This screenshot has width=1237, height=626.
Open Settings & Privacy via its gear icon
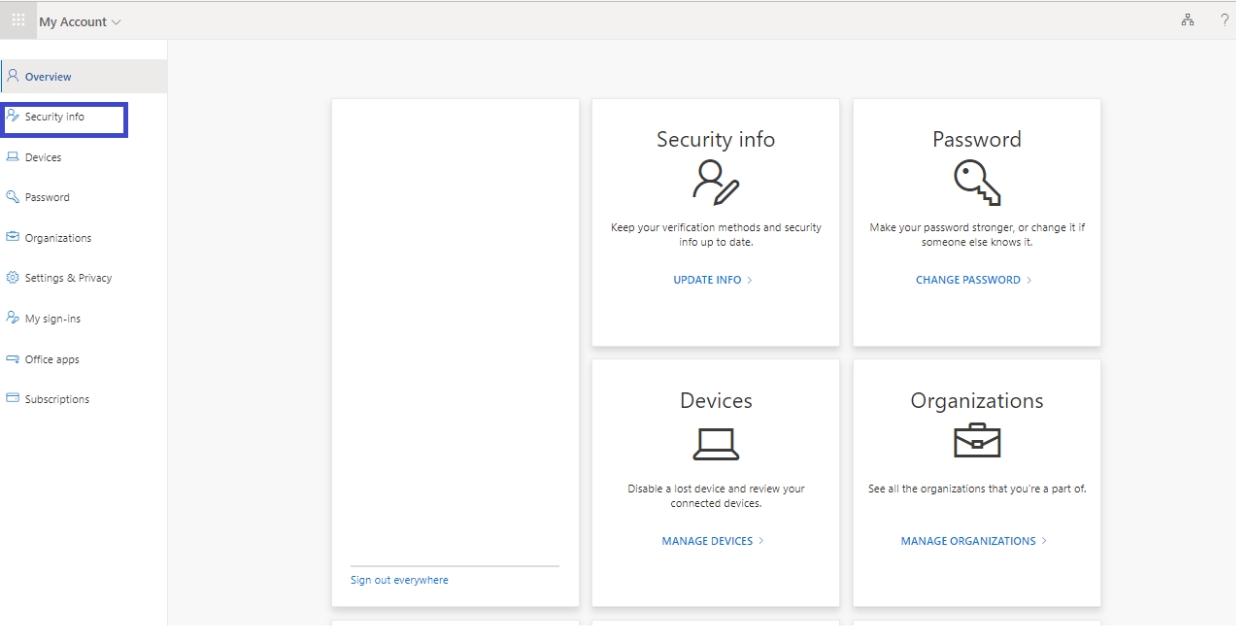coord(14,278)
